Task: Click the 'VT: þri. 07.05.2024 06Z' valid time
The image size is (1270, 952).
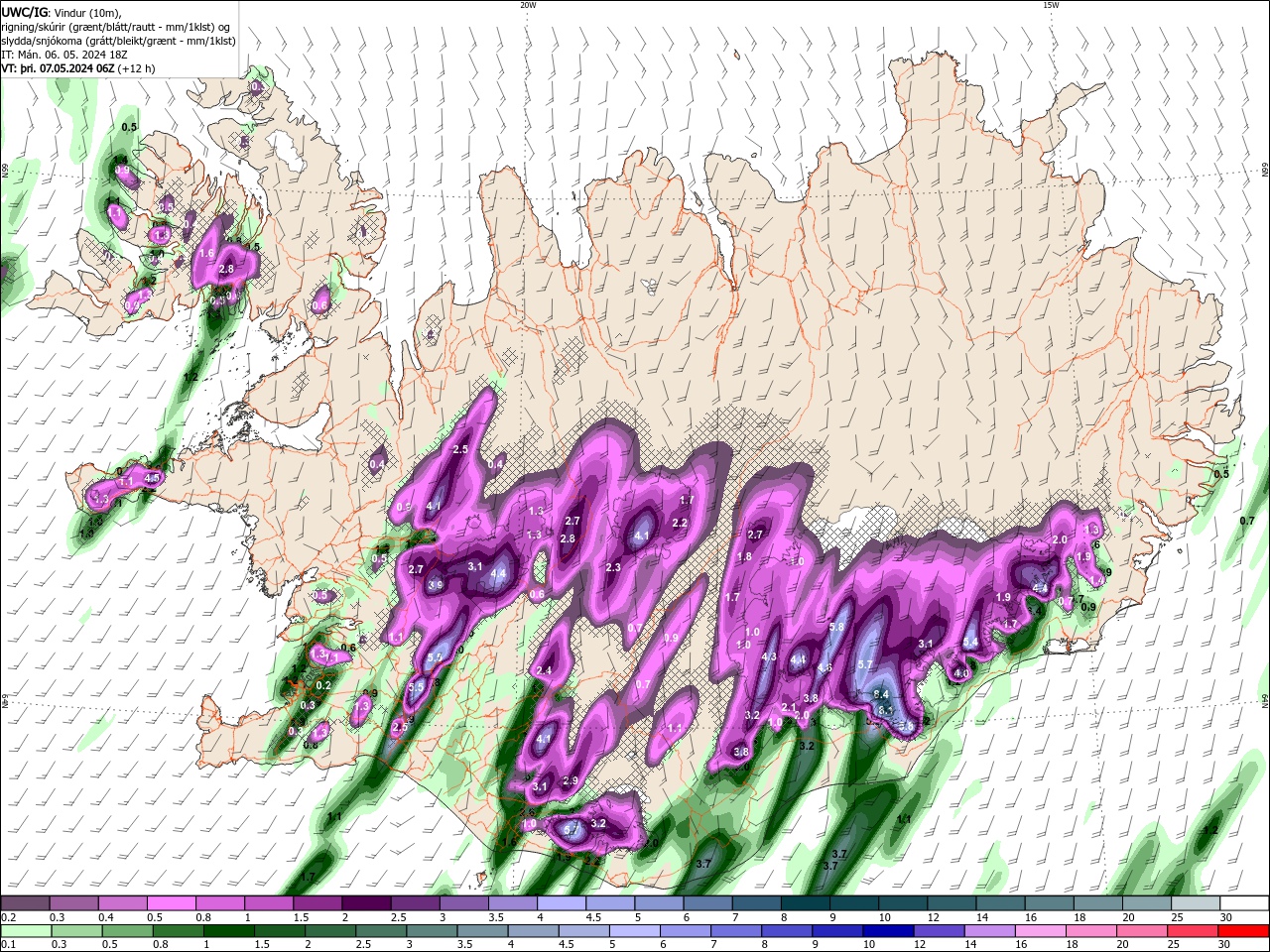Action: 57,68
